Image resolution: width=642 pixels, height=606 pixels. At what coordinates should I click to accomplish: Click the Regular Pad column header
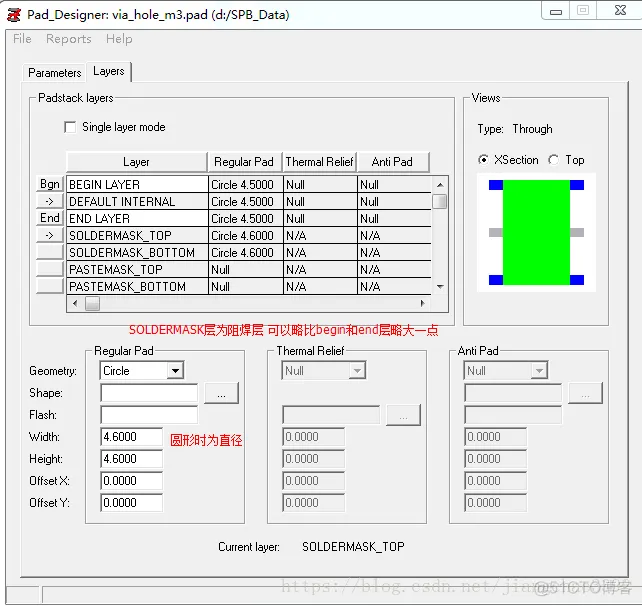[244, 162]
